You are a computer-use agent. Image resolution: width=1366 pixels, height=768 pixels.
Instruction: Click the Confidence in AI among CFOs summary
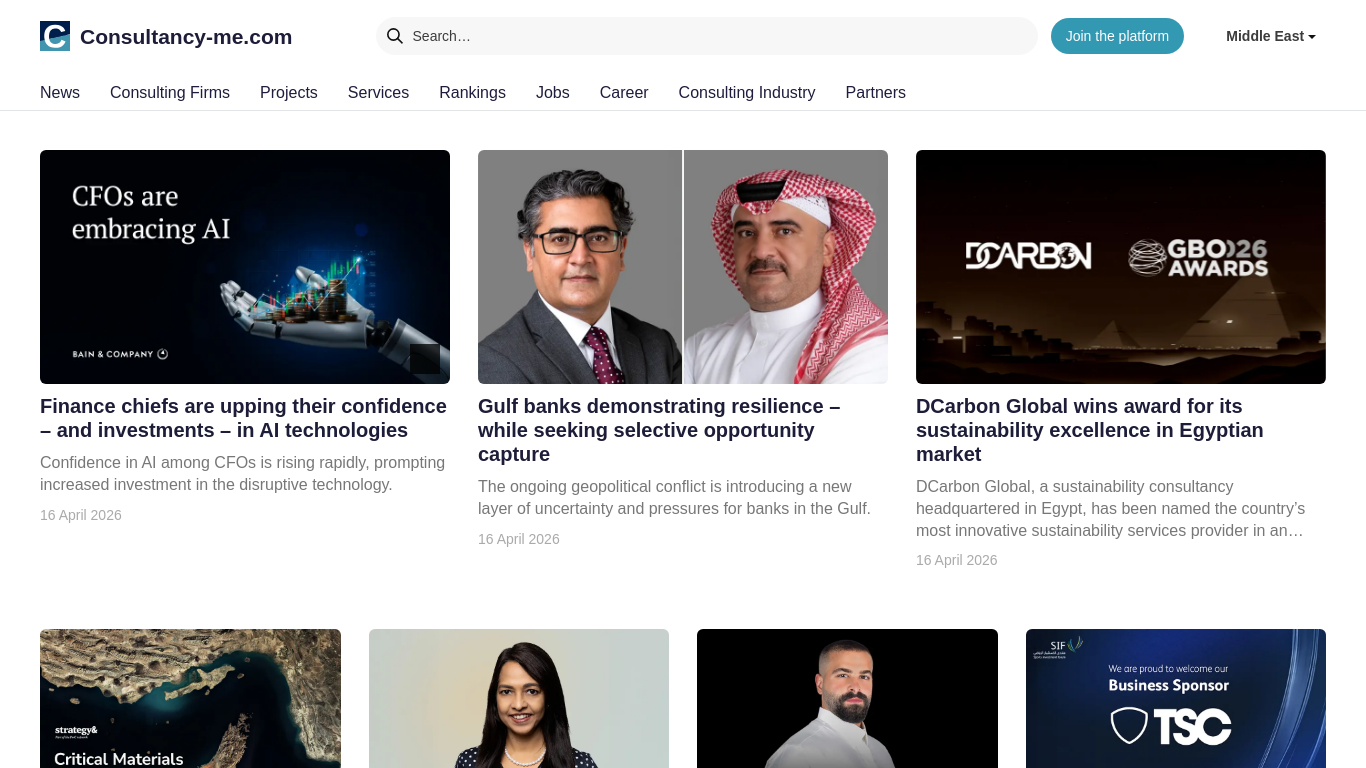tap(242, 474)
